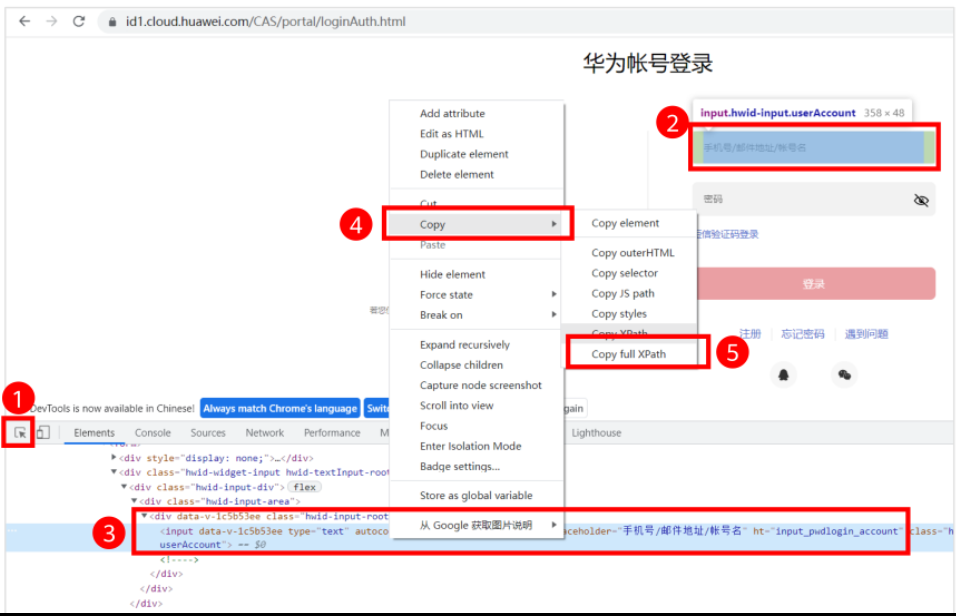Click the account username input field
Screen dimensions: 956x616
coord(814,148)
